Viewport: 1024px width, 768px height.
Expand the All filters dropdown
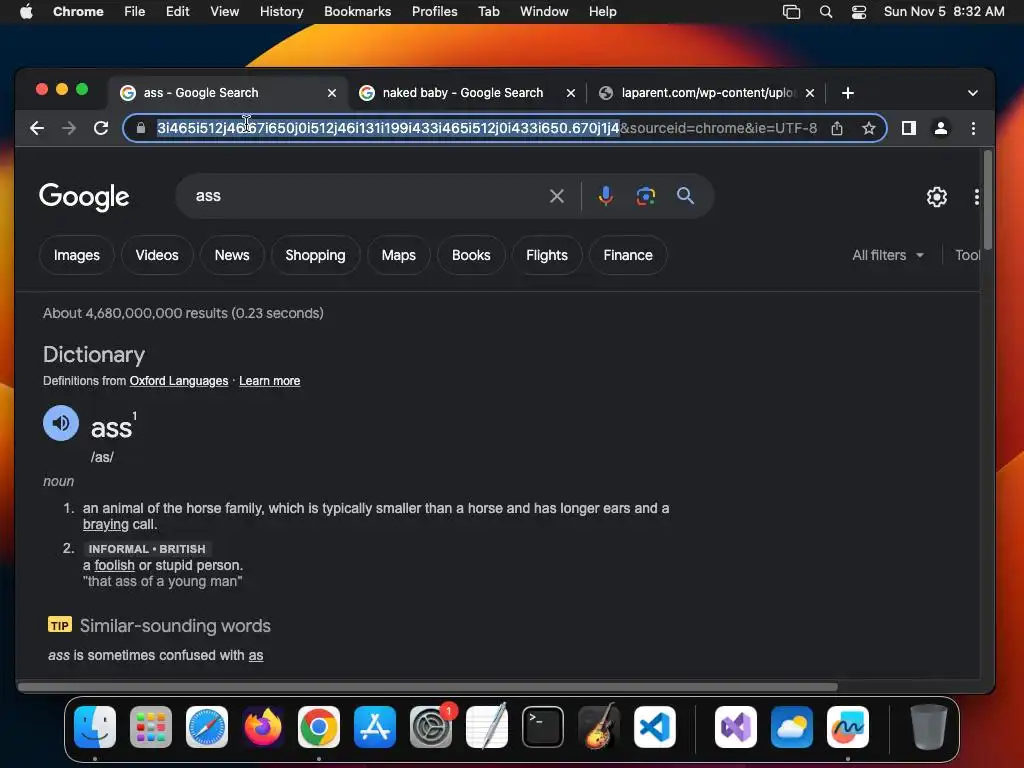click(x=888, y=255)
